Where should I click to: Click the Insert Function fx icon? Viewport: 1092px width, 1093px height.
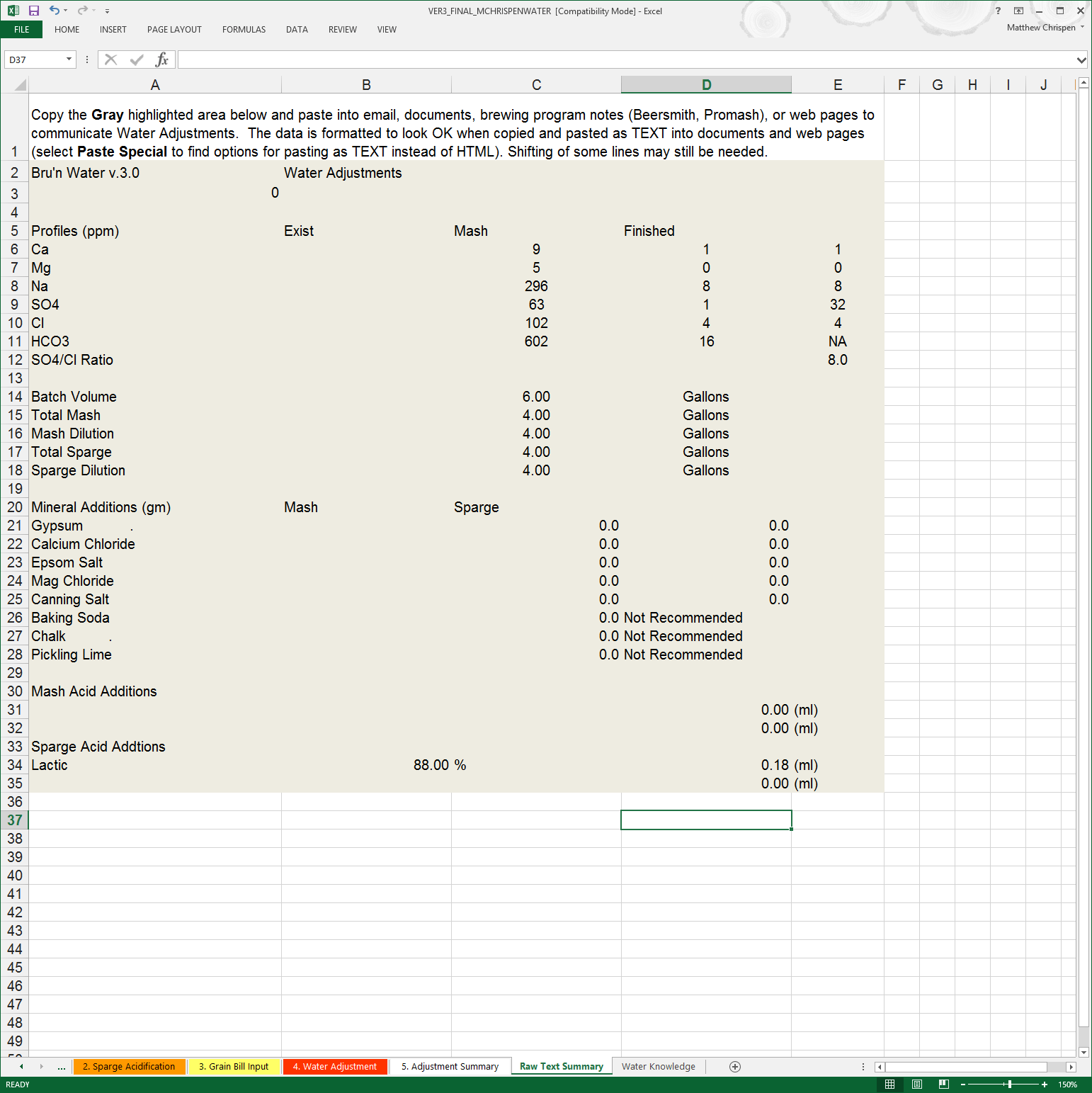coord(161,60)
